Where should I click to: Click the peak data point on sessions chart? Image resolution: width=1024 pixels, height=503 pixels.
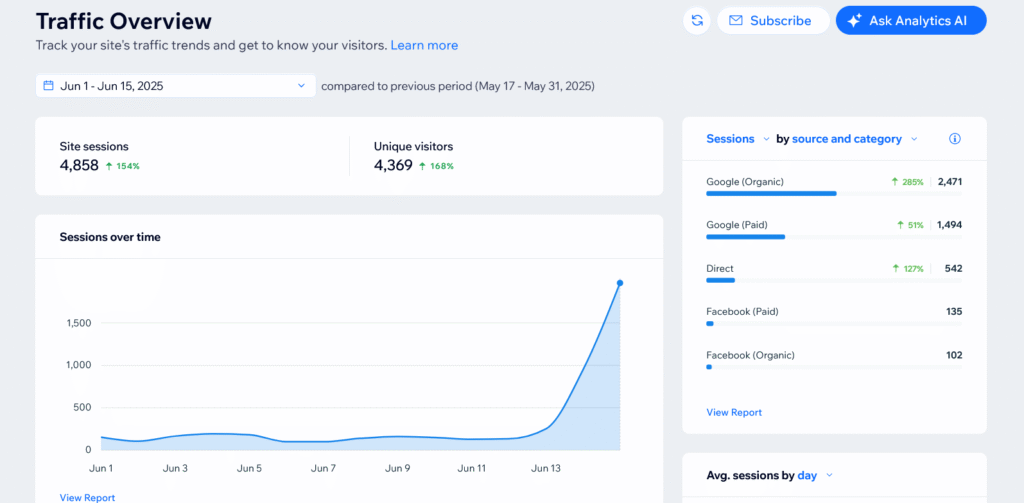620,283
